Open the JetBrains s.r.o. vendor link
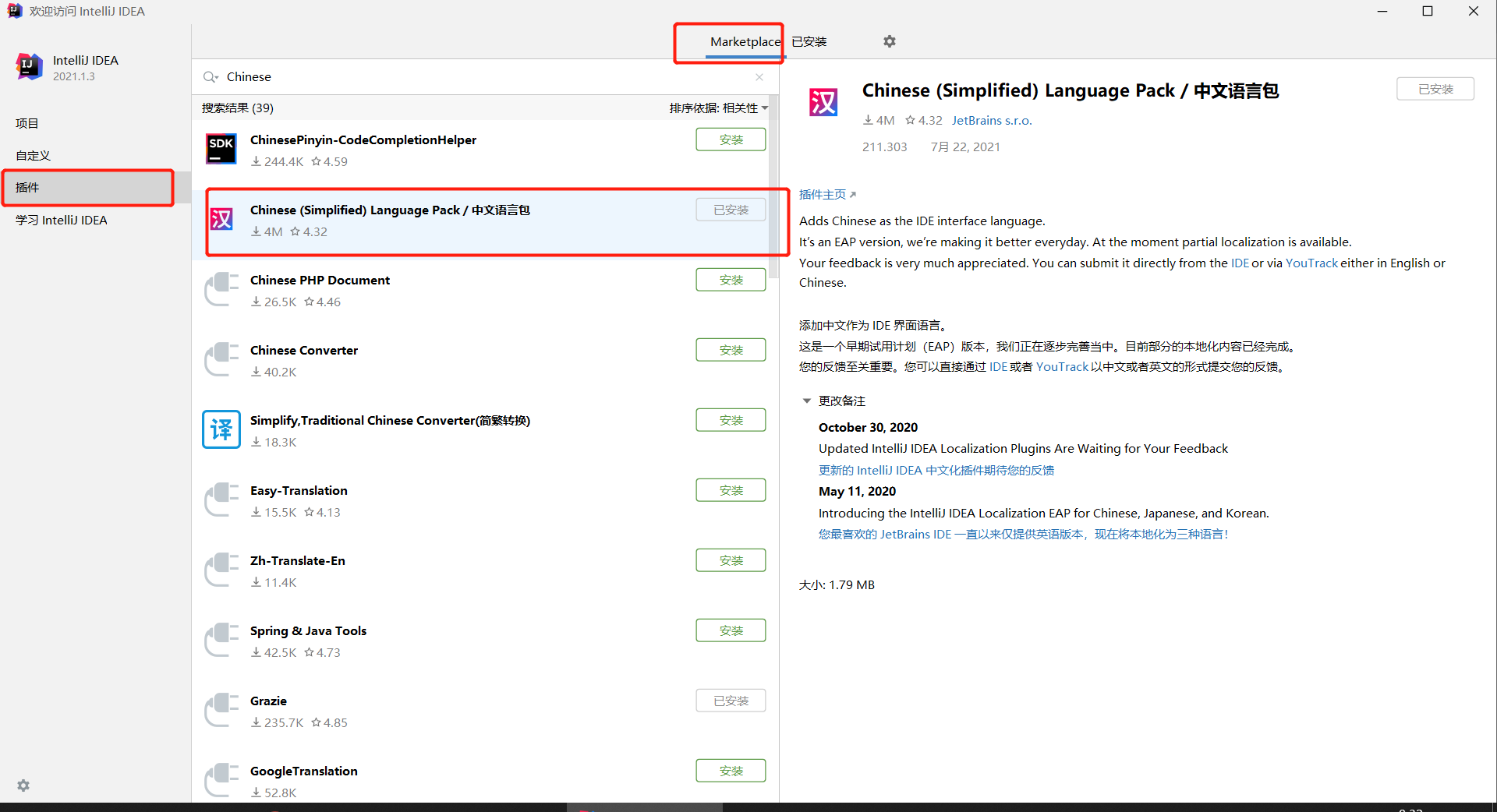The height and width of the screenshot is (812, 1497). pyautogui.click(x=992, y=121)
